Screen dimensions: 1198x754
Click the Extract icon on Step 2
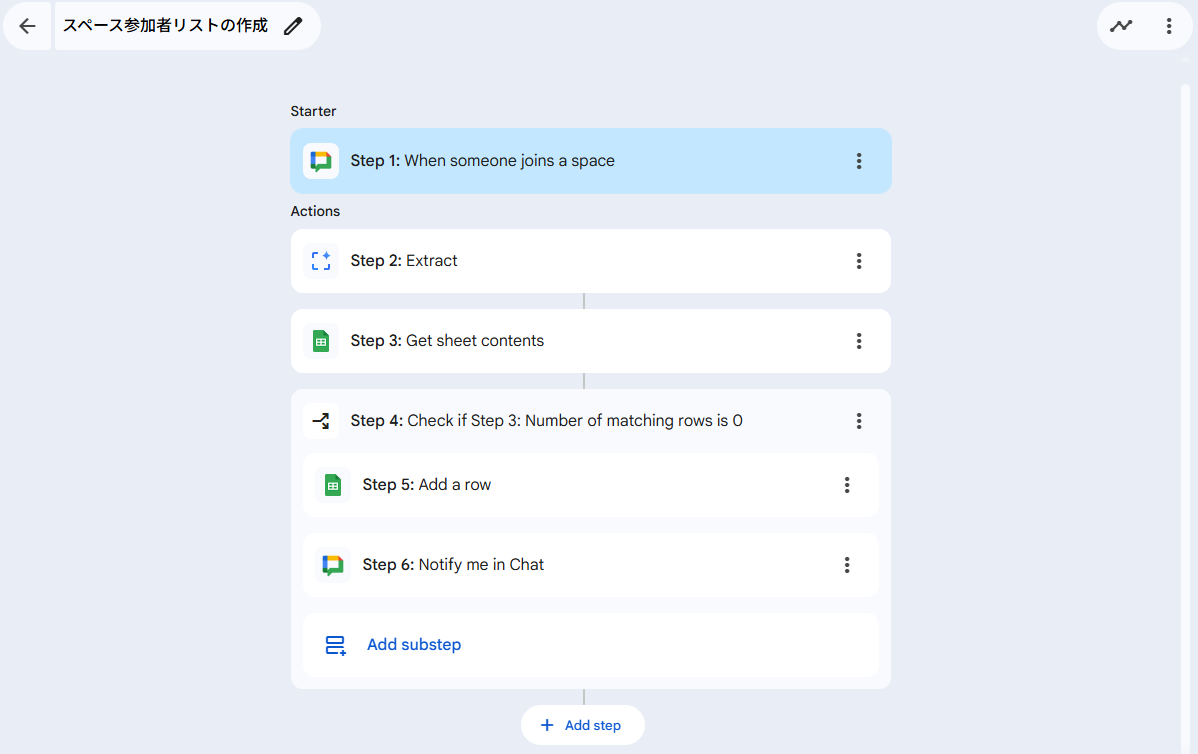click(321, 261)
